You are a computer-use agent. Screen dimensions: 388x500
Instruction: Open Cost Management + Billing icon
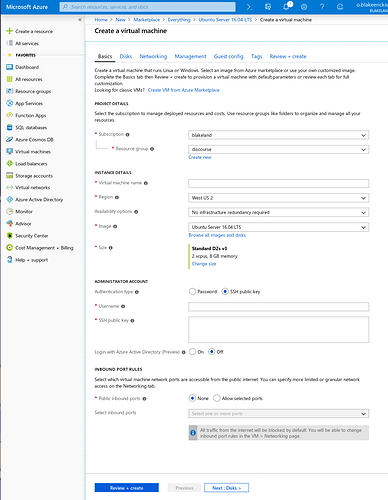pos(10,248)
